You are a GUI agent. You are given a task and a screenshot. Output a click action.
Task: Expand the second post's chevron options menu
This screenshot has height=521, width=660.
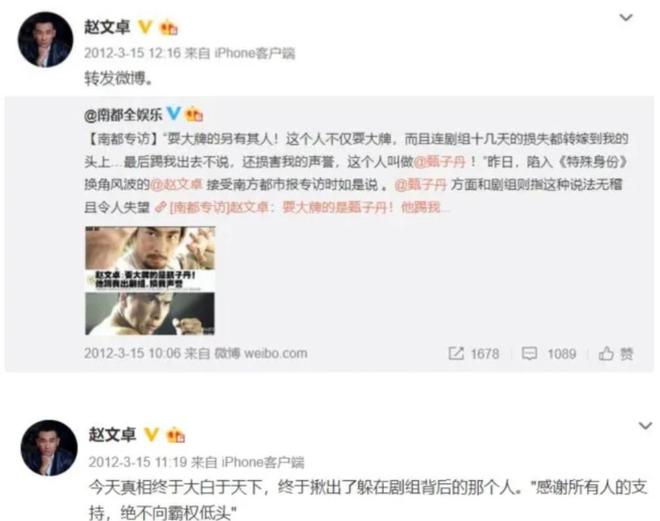pyautogui.click(x=645, y=426)
